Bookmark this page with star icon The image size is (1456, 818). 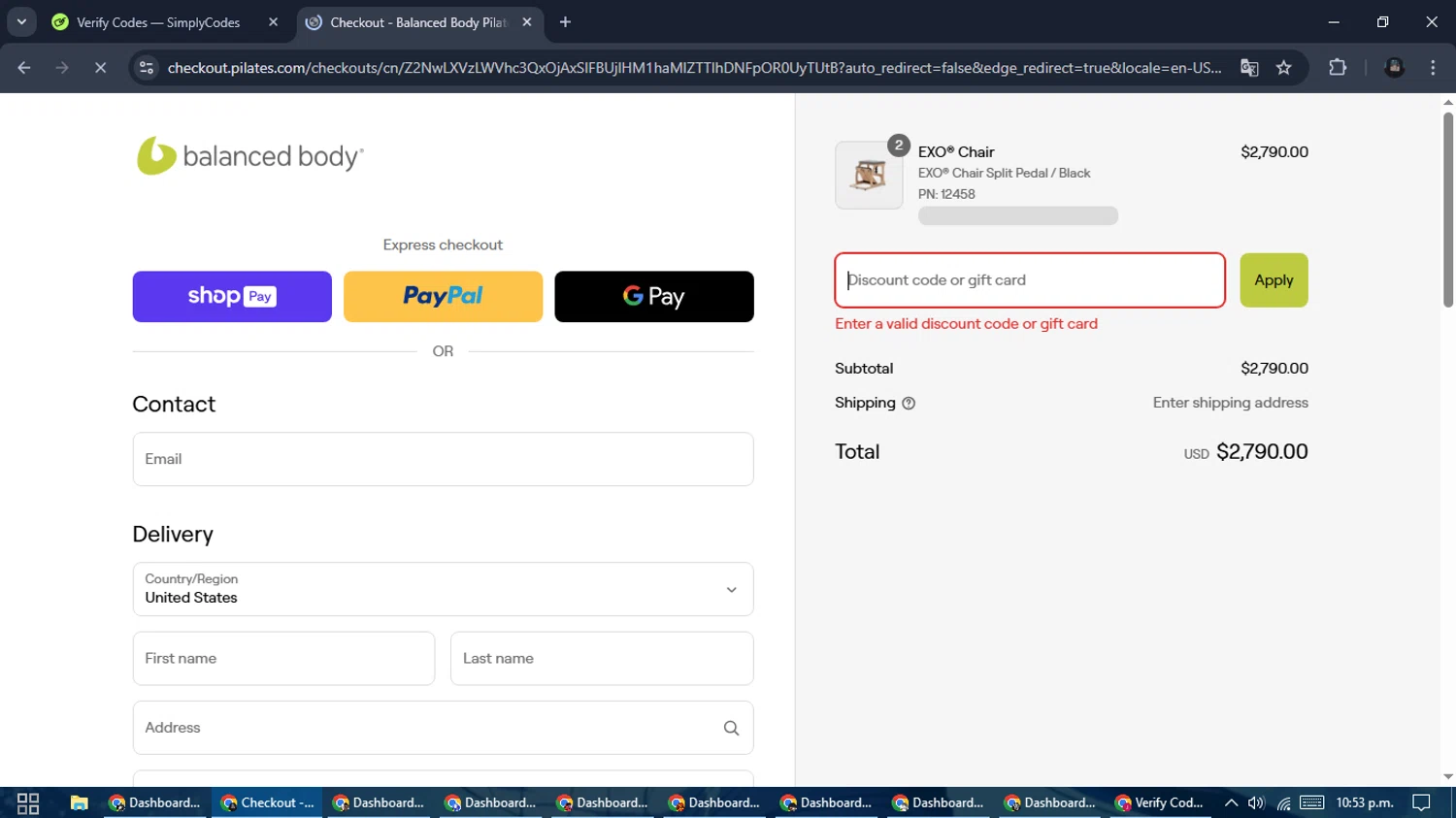[1284, 68]
